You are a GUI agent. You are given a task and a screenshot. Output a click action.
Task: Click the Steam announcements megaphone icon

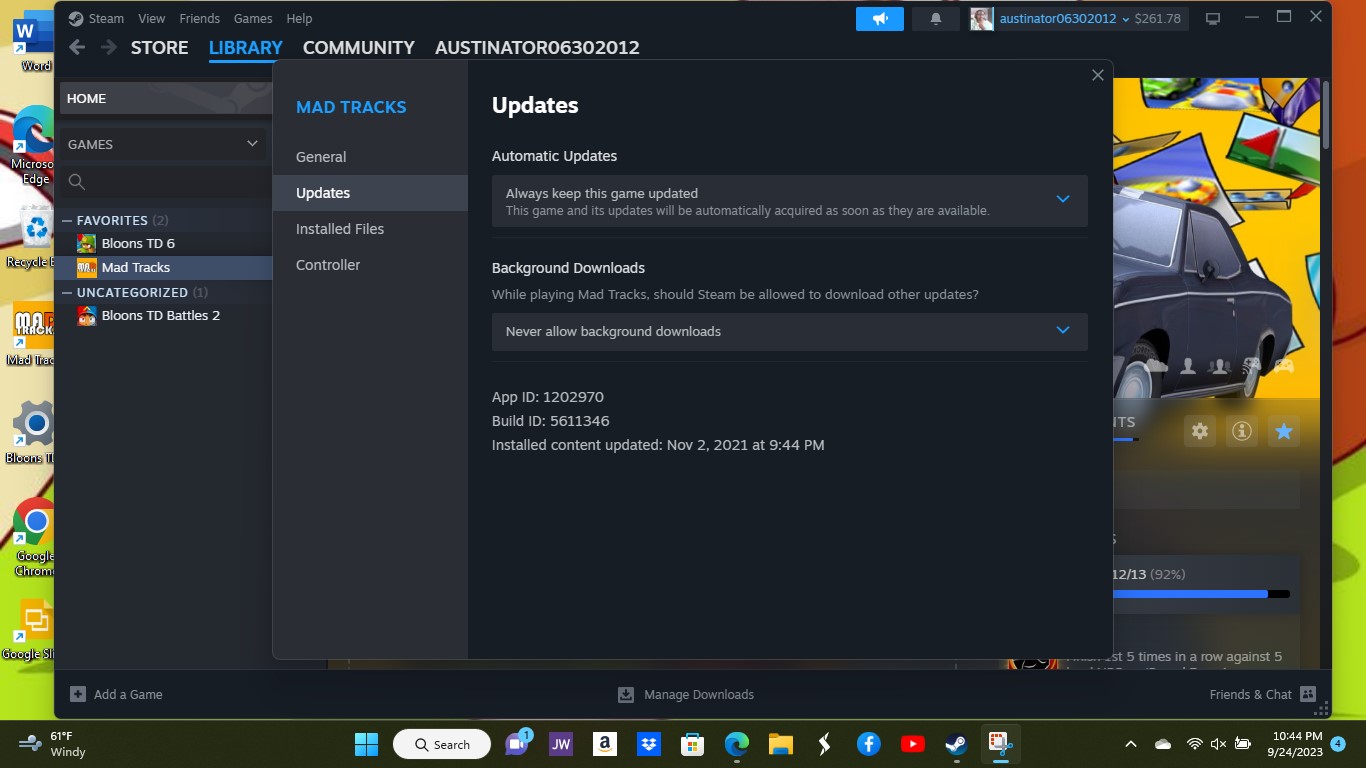880,18
